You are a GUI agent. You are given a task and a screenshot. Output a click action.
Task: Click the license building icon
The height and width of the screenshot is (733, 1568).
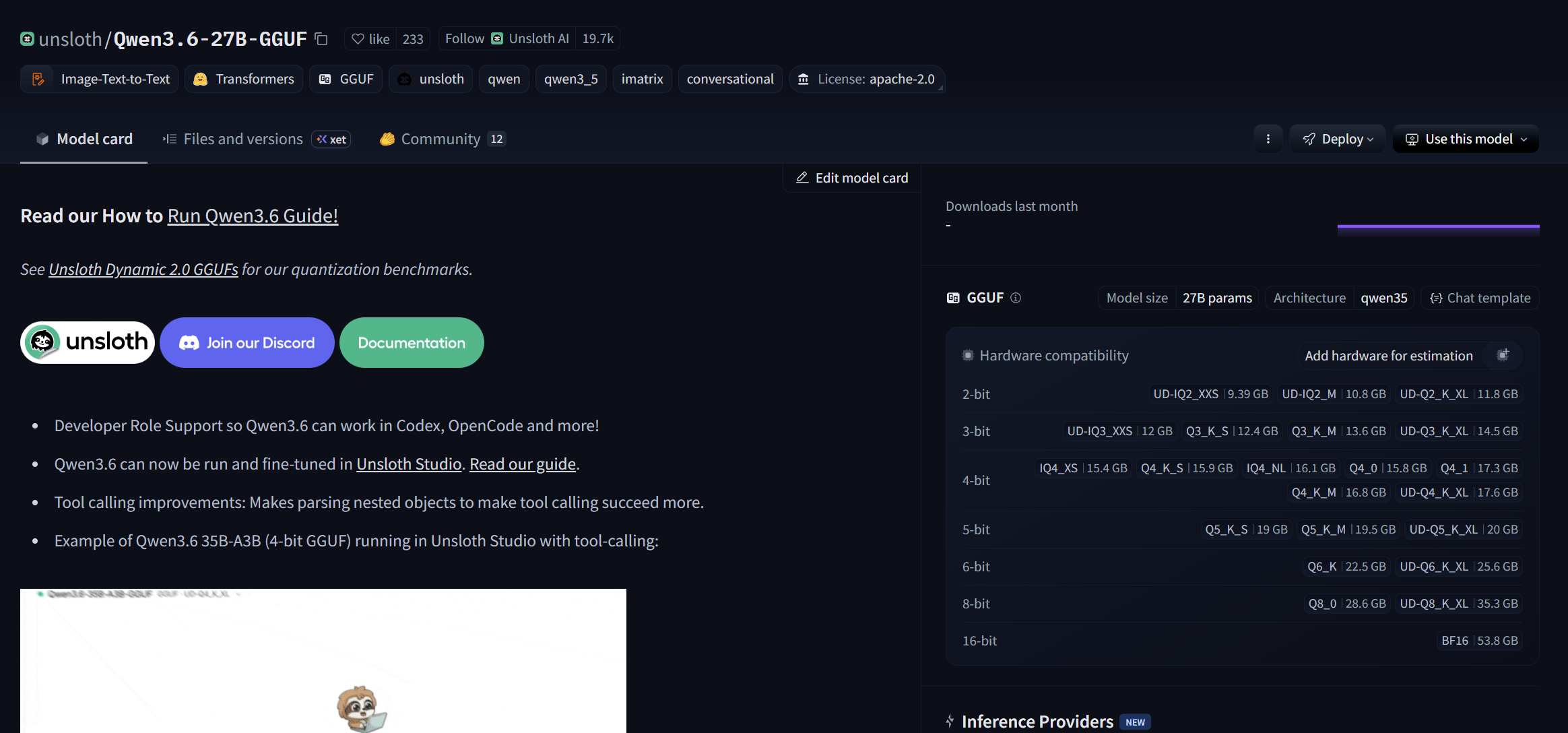coord(804,79)
